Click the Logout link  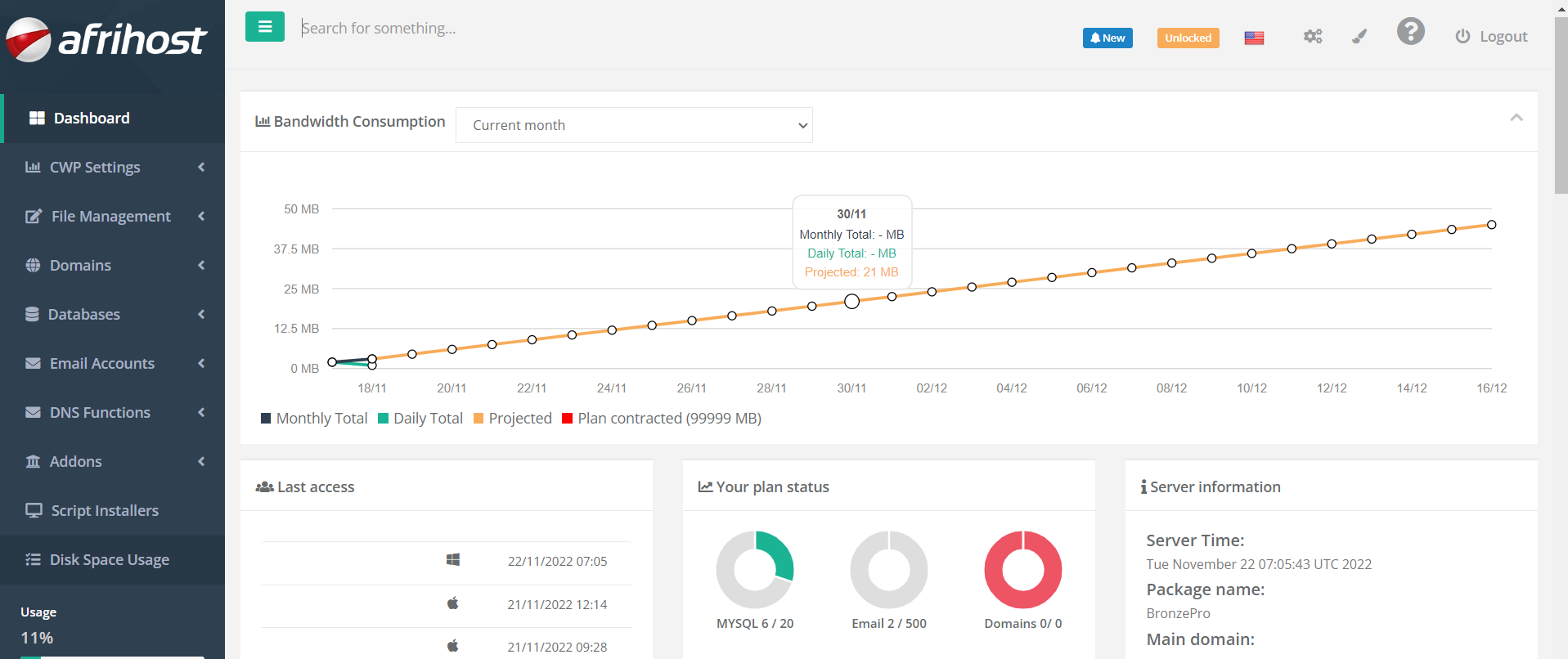point(1492,37)
